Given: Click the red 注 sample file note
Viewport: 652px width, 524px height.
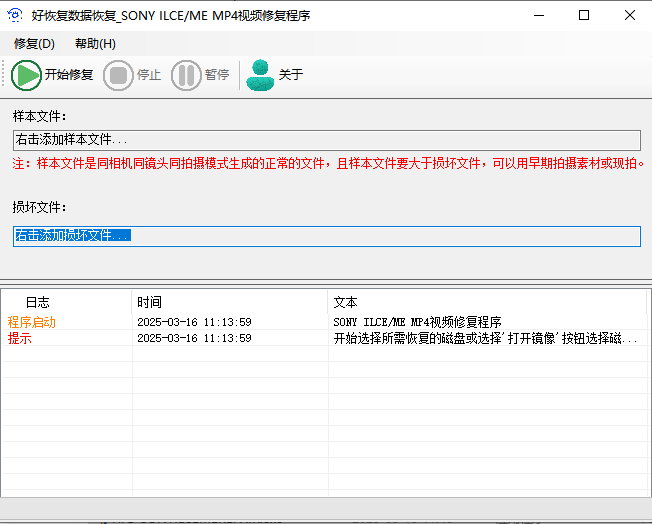Looking at the screenshot, I should point(328,163).
